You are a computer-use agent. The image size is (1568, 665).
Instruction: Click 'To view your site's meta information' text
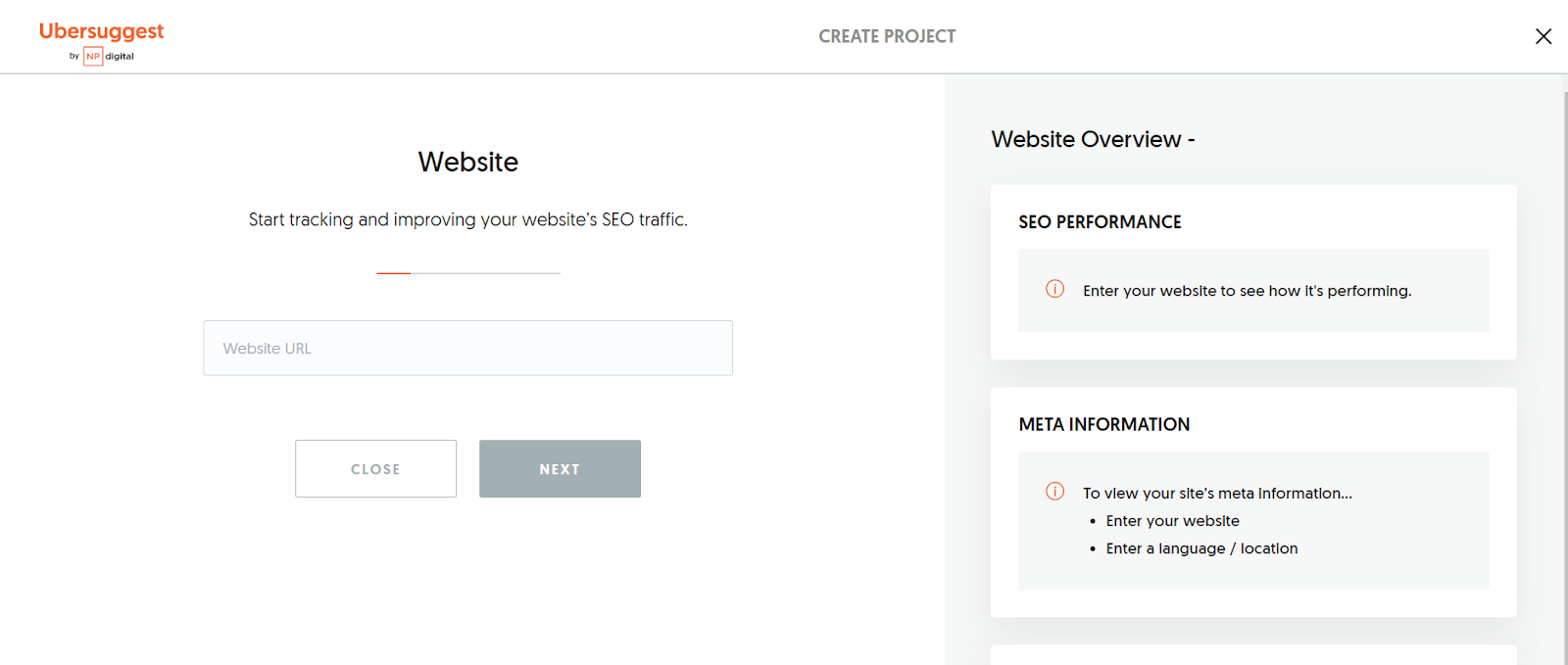coord(1217,494)
